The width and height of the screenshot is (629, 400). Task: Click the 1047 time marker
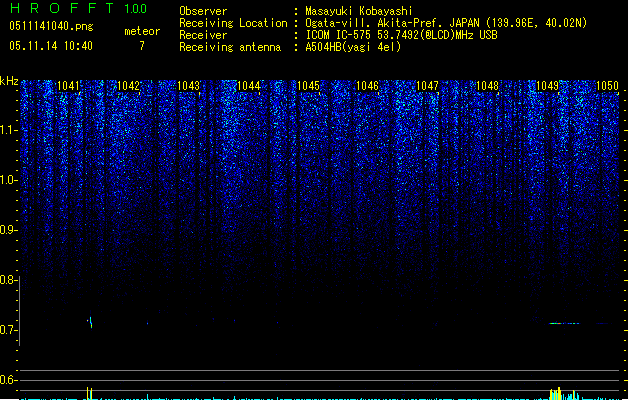pos(428,86)
